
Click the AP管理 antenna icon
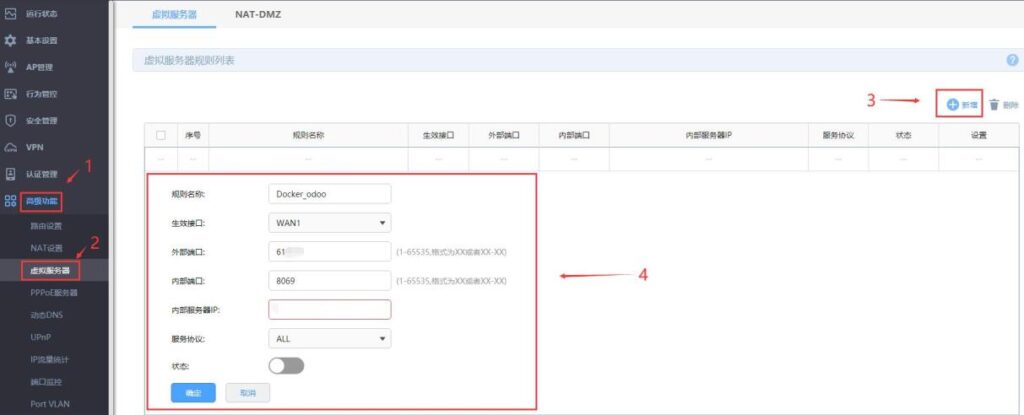pyautogui.click(x=10, y=67)
